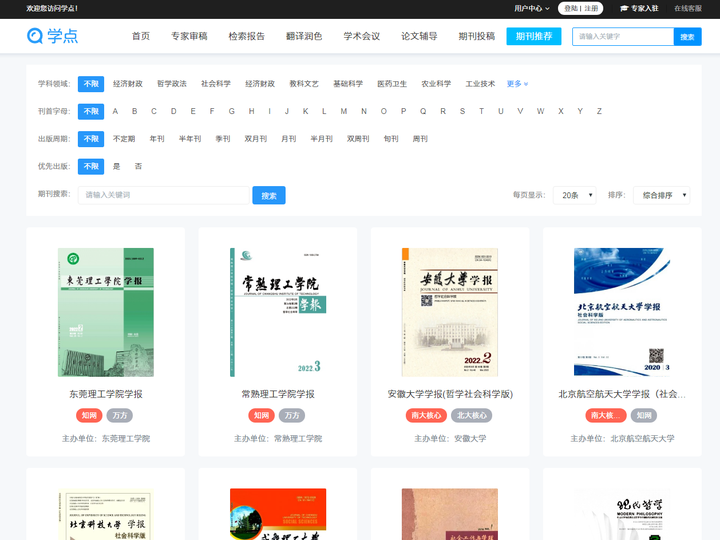This screenshot has height=540, width=720.
Task: Open the 专家审稿 menu item
Action: point(189,36)
